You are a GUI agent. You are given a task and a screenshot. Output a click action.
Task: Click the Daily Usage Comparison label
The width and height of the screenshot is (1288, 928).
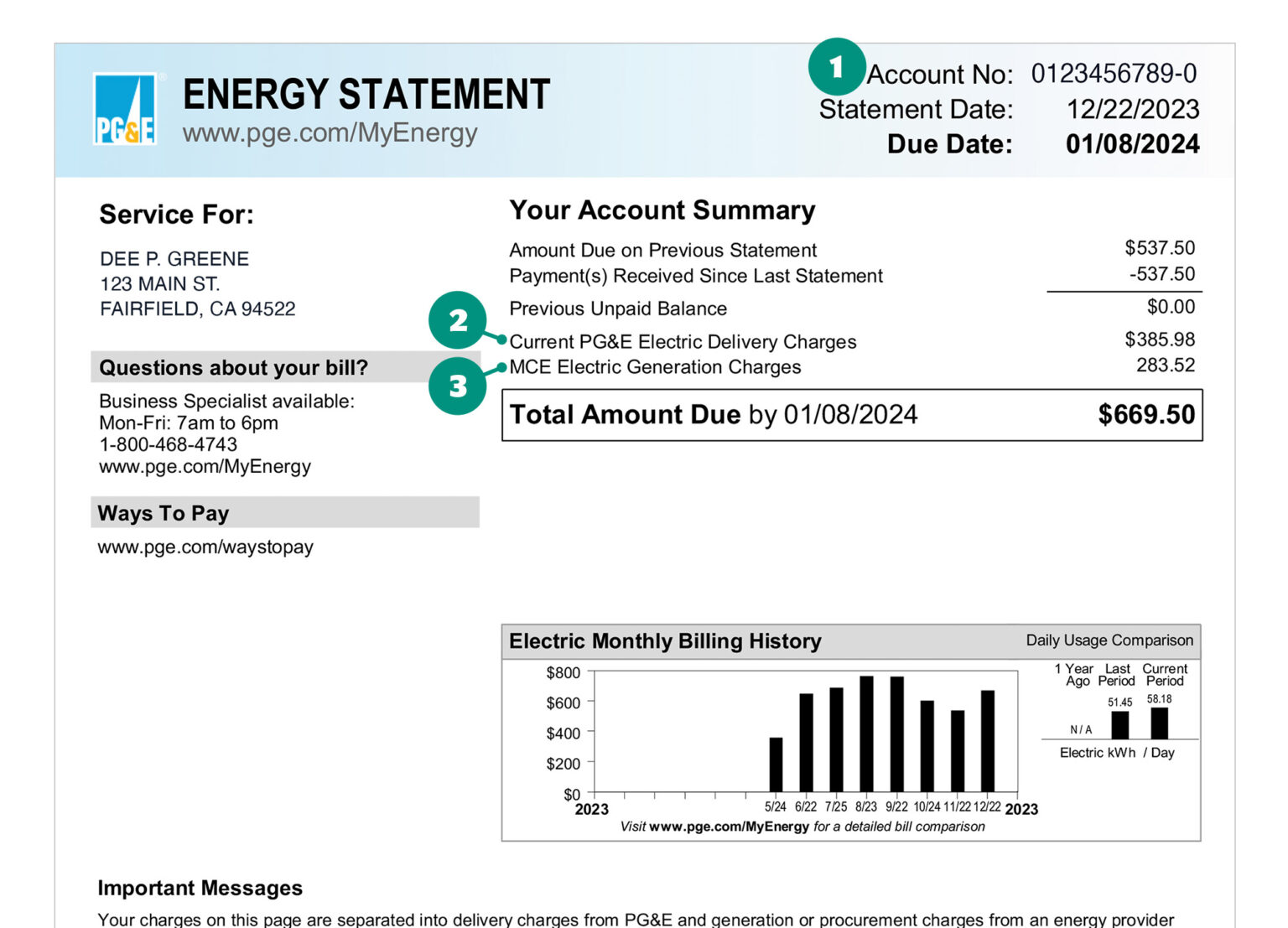tap(1109, 640)
